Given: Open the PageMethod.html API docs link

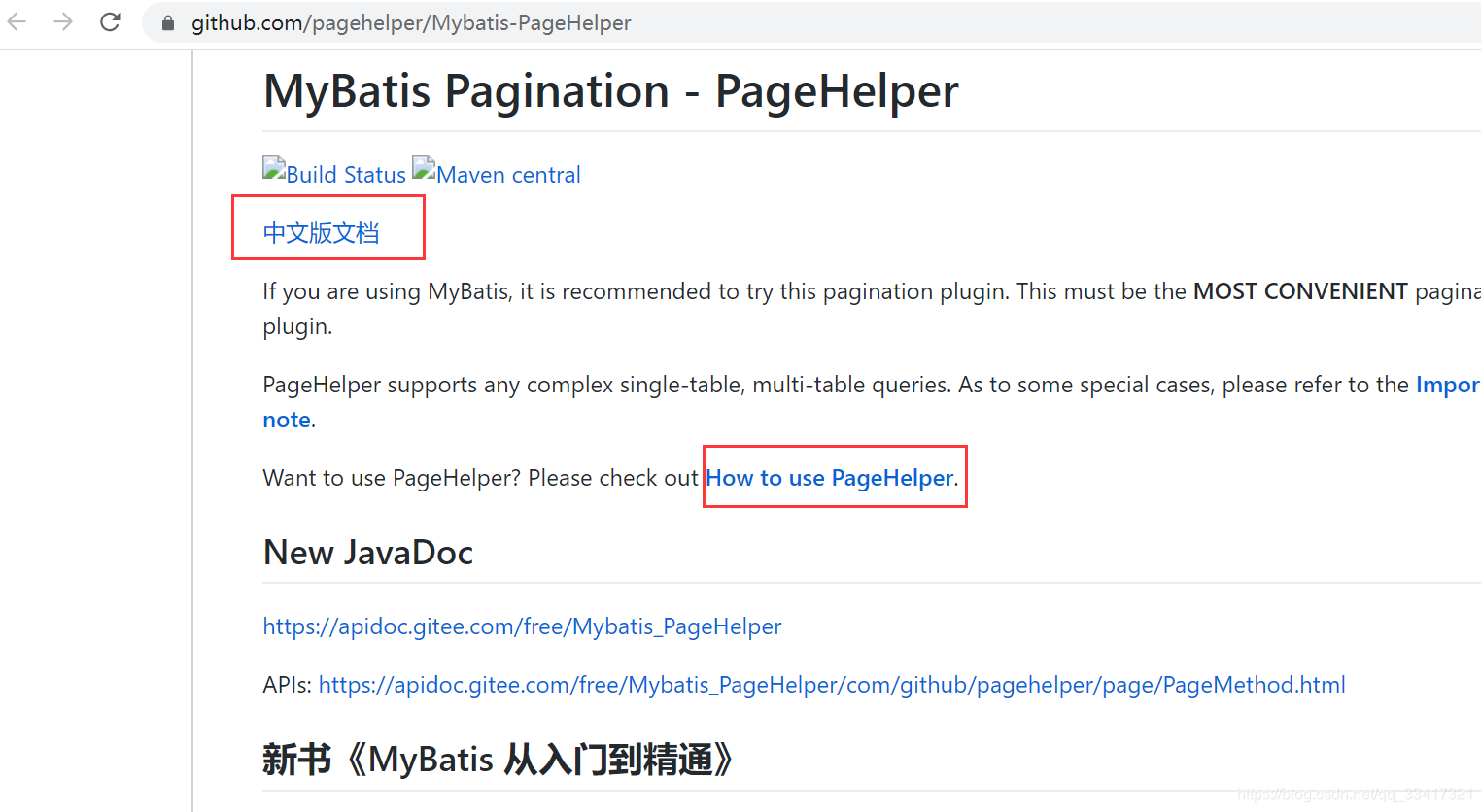Looking at the screenshot, I should [832, 685].
